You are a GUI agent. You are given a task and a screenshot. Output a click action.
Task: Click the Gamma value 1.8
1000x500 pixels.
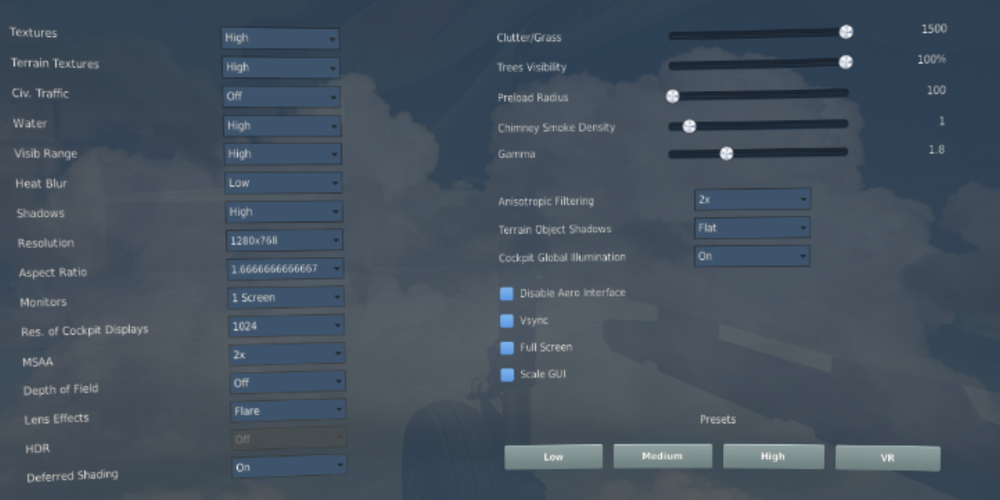pyautogui.click(x=936, y=150)
